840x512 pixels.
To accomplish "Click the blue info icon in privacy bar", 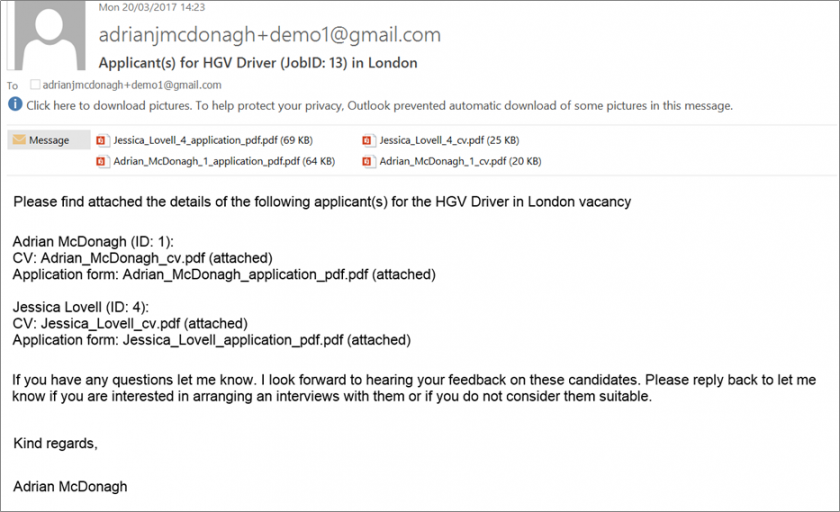I will tap(15, 104).
